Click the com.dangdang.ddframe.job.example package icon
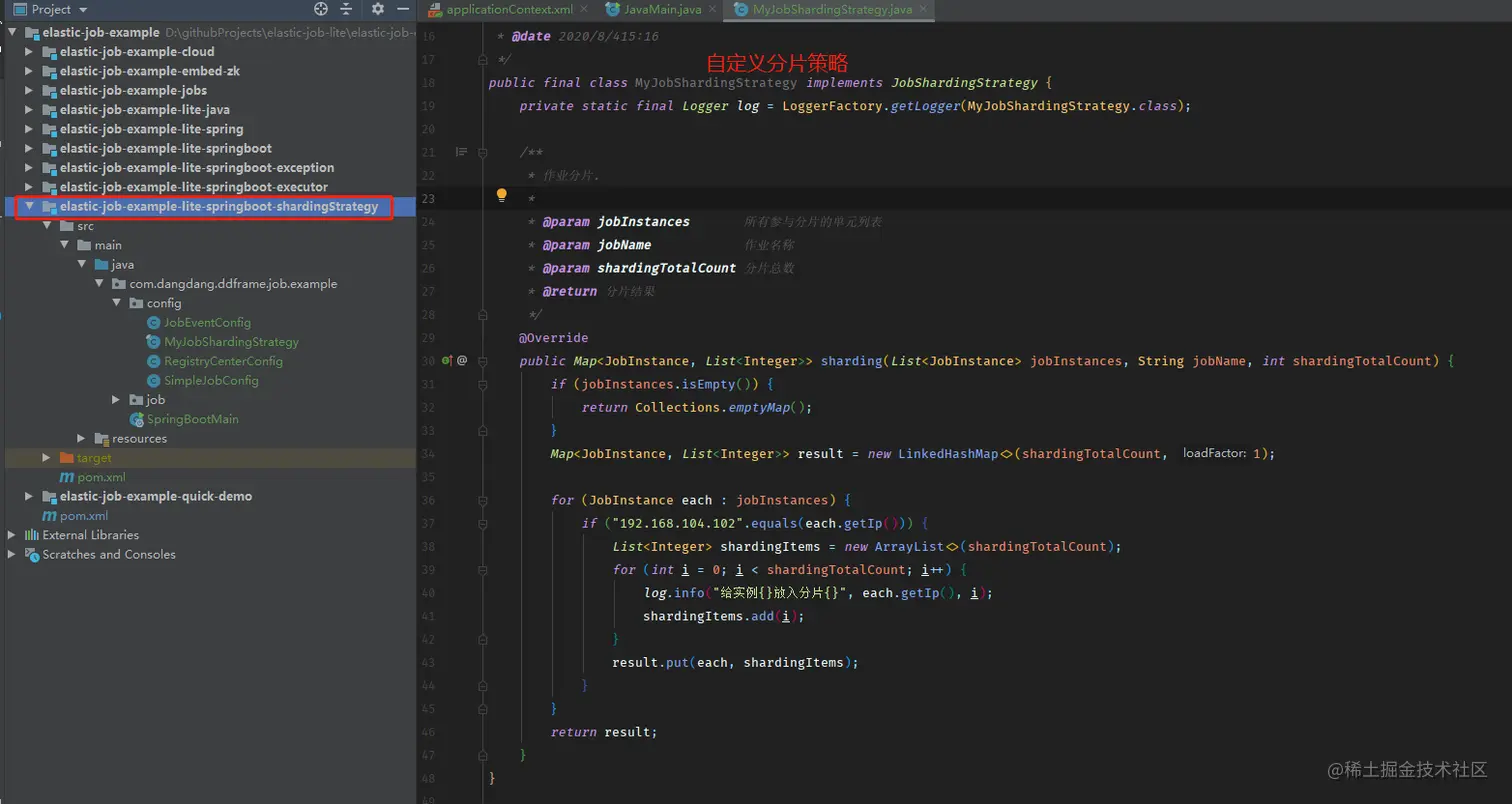 [119, 284]
